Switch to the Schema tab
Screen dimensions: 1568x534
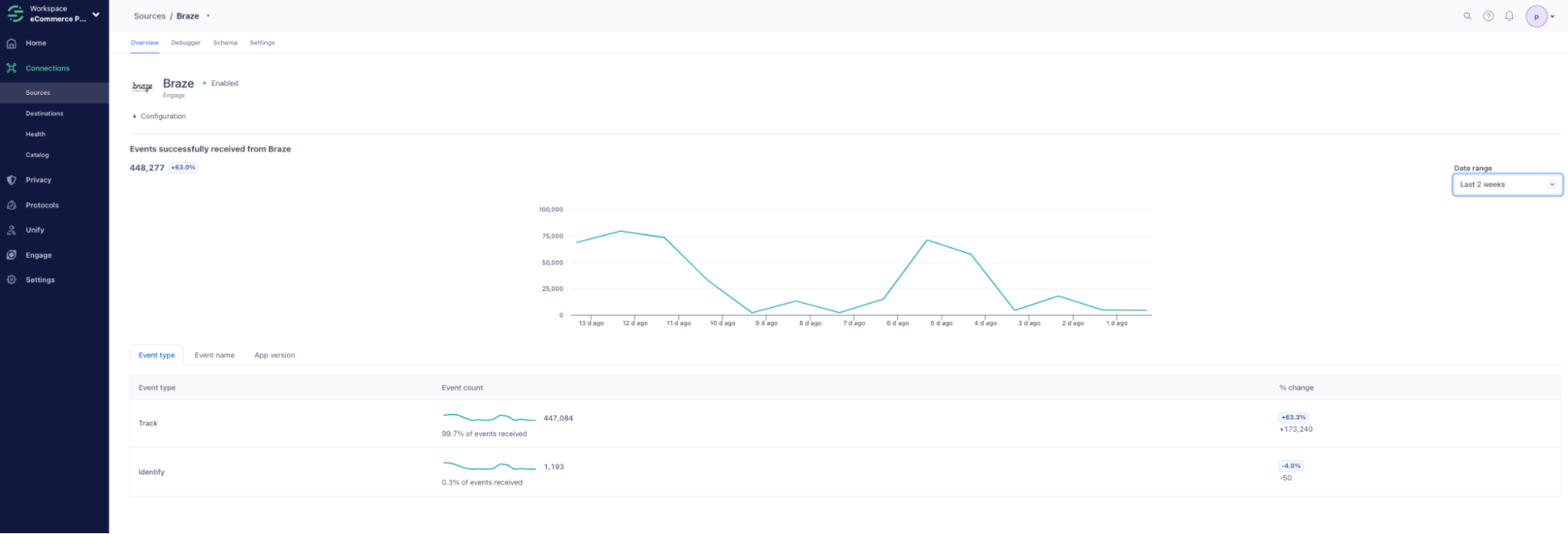(225, 42)
